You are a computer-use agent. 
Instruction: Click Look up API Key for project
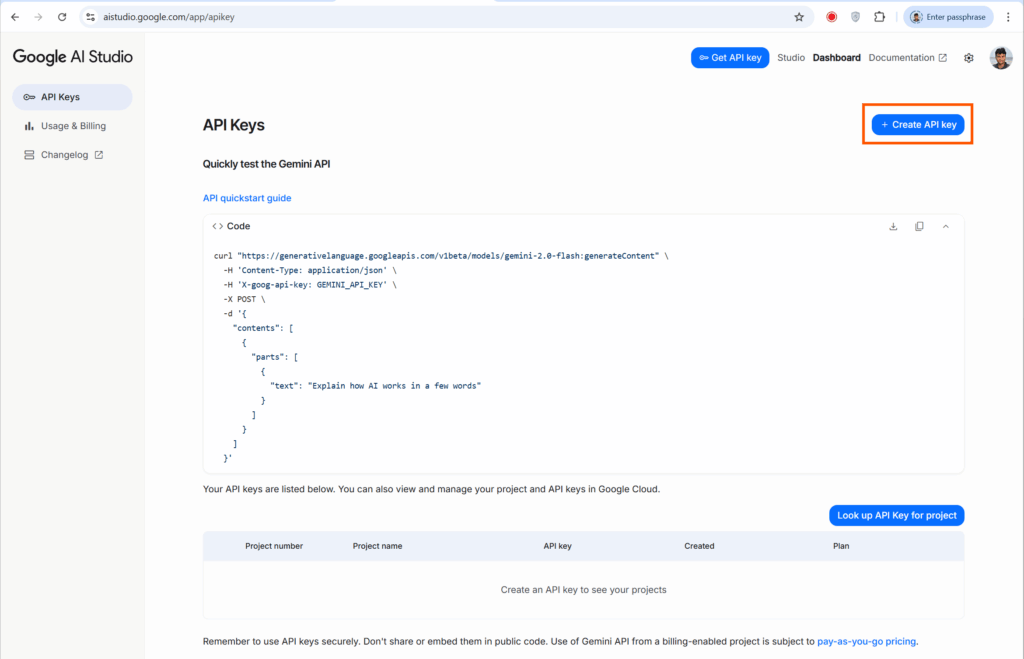click(x=897, y=515)
